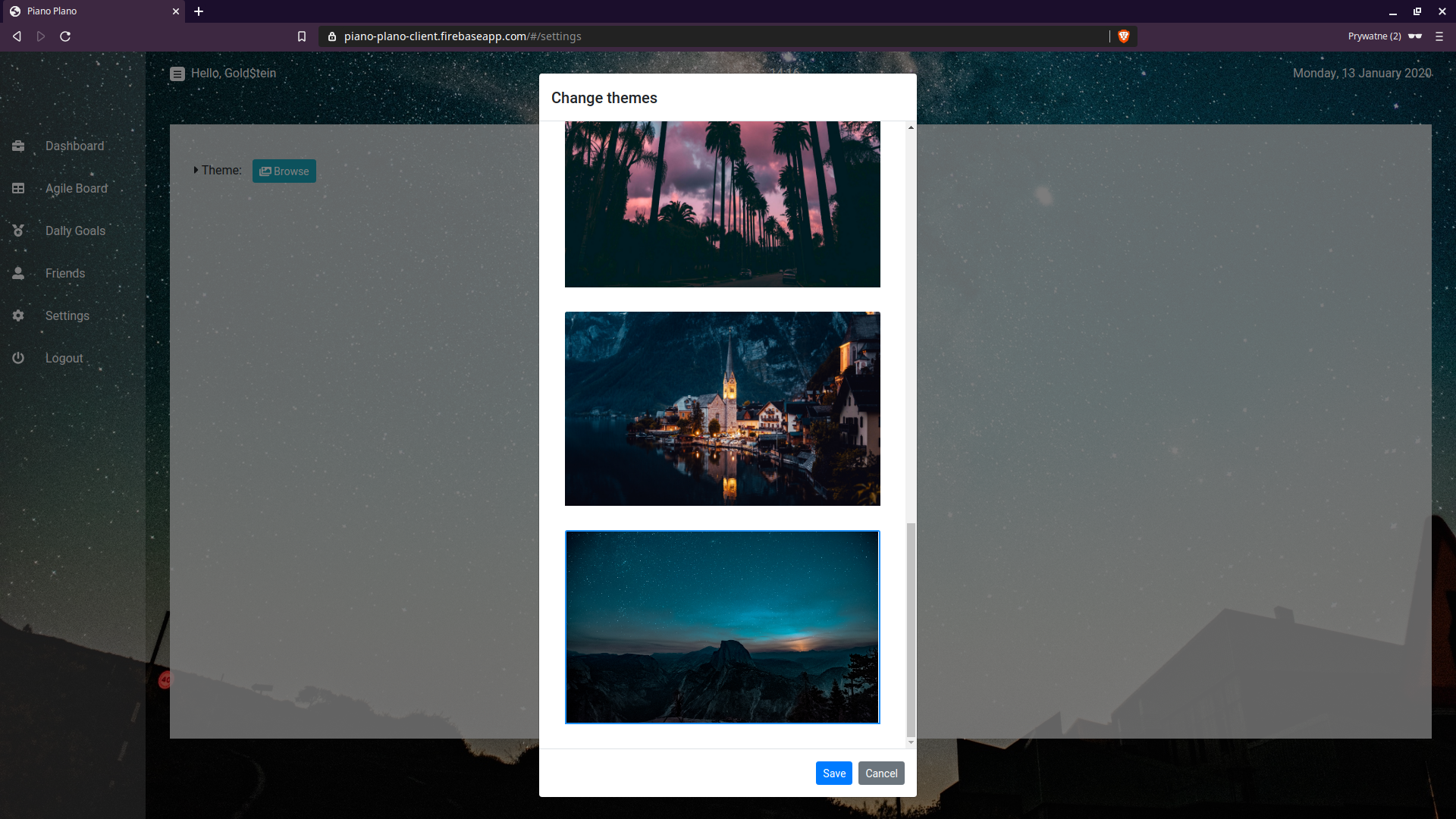Click the Settings gear icon
This screenshot has width=1456, height=819.
[x=18, y=315]
